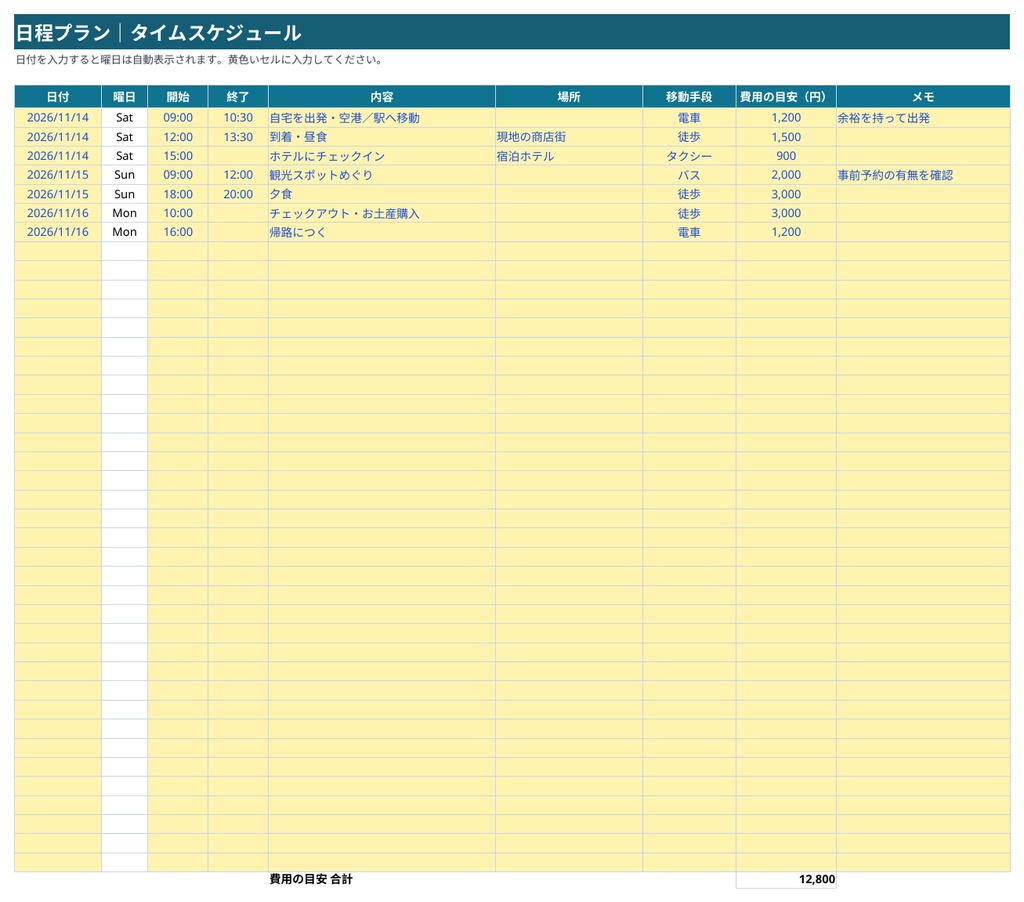This screenshot has height=902, width=1024.
Task: Select the タクシー transport cell
Action: point(689,156)
